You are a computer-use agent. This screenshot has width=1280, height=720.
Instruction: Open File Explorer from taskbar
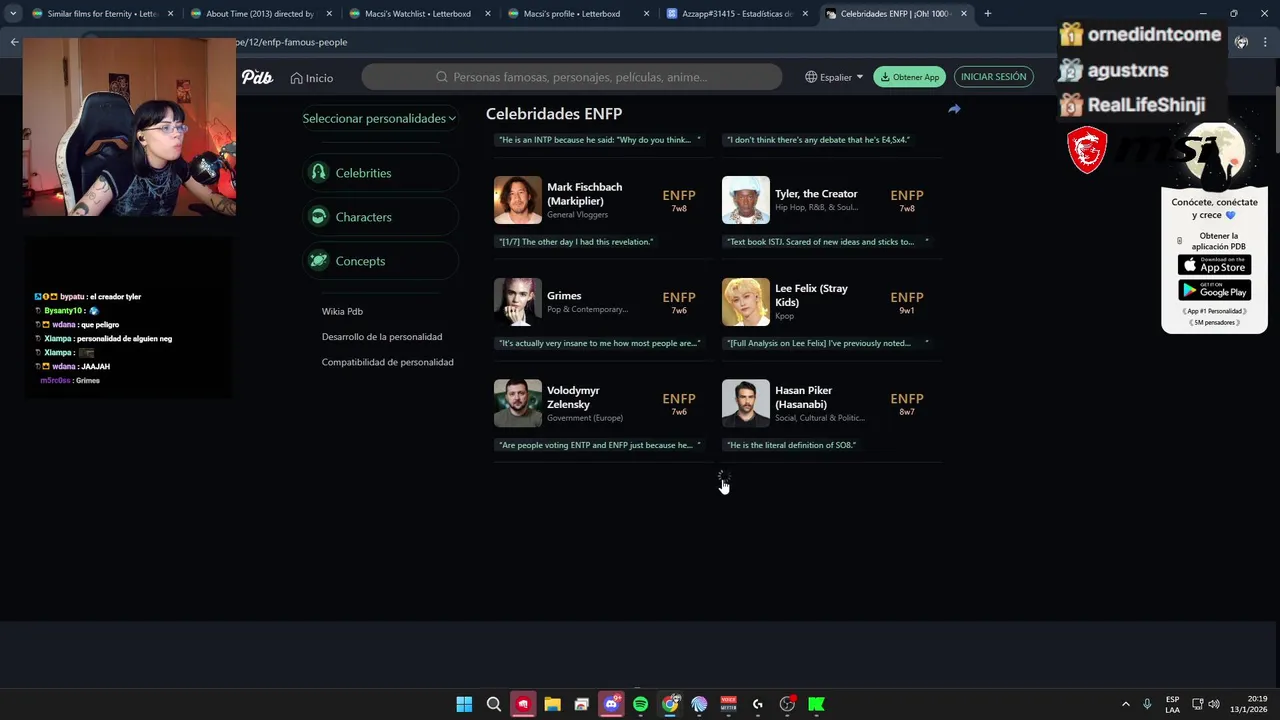pos(552,704)
